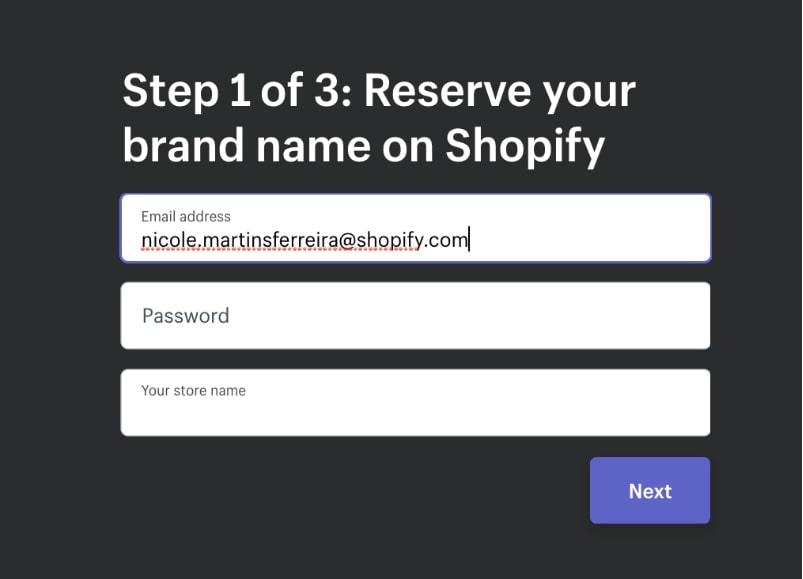Click the 'Reserve your' heading words
This screenshot has width=803, height=579.
(x=500, y=91)
